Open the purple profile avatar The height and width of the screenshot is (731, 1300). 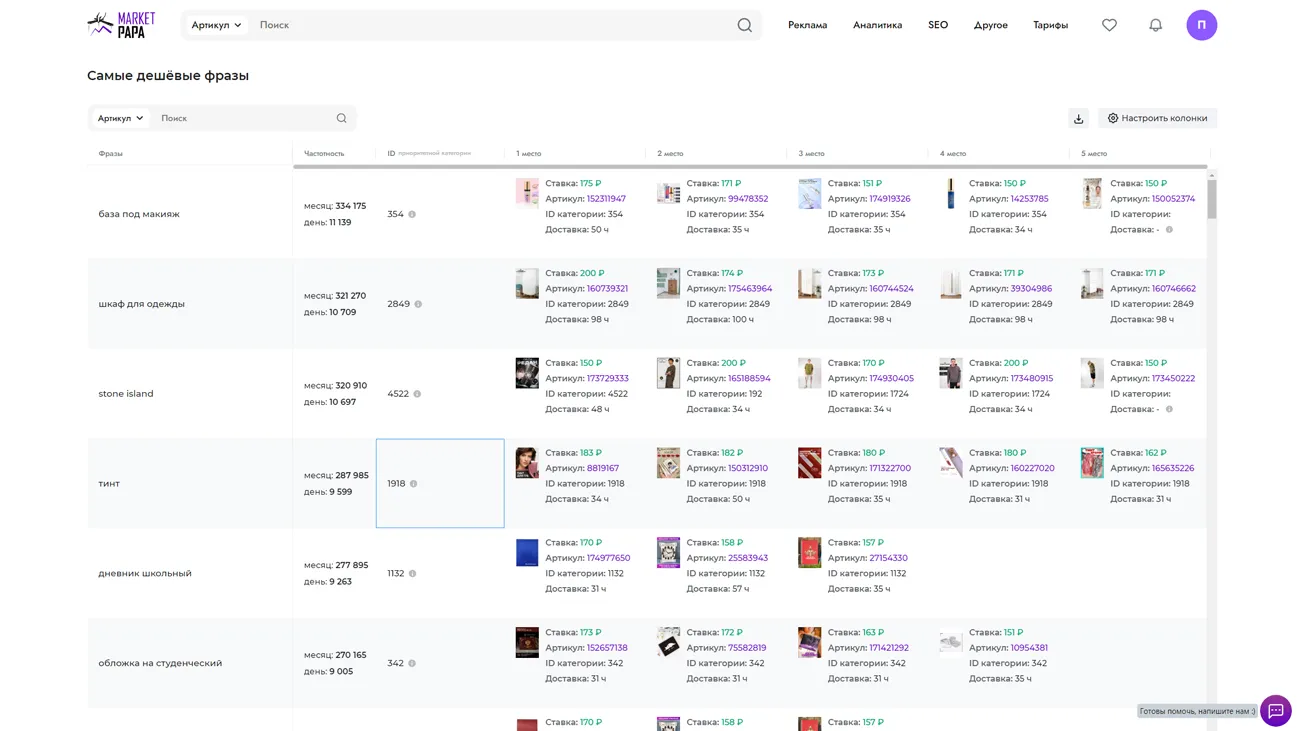tap(1201, 25)
